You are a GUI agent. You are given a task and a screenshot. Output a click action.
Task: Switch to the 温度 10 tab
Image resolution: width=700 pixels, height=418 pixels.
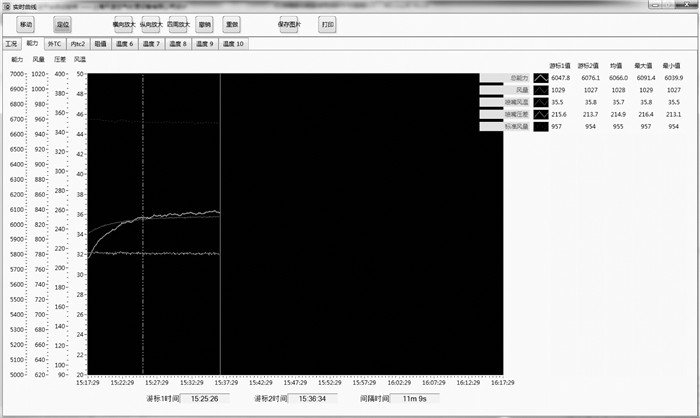click(x=233, y=44)
